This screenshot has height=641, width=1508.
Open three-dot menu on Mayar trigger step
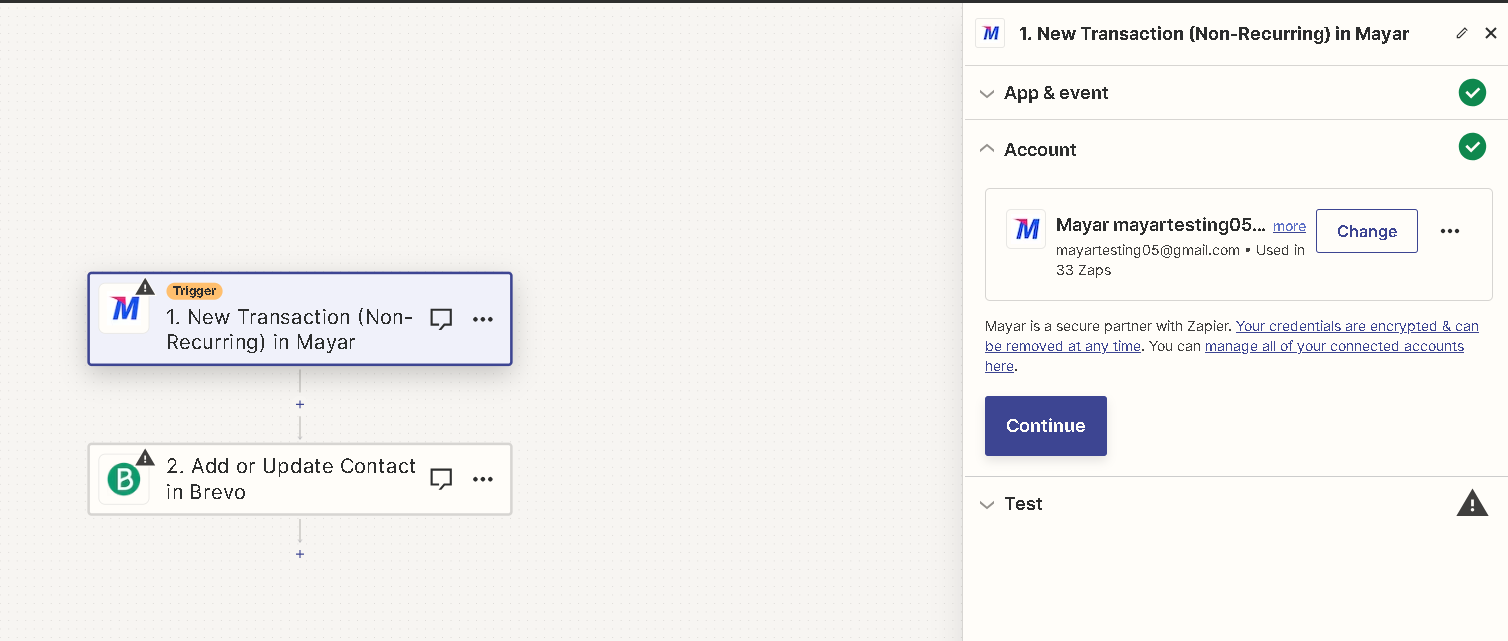pos(483,319)
